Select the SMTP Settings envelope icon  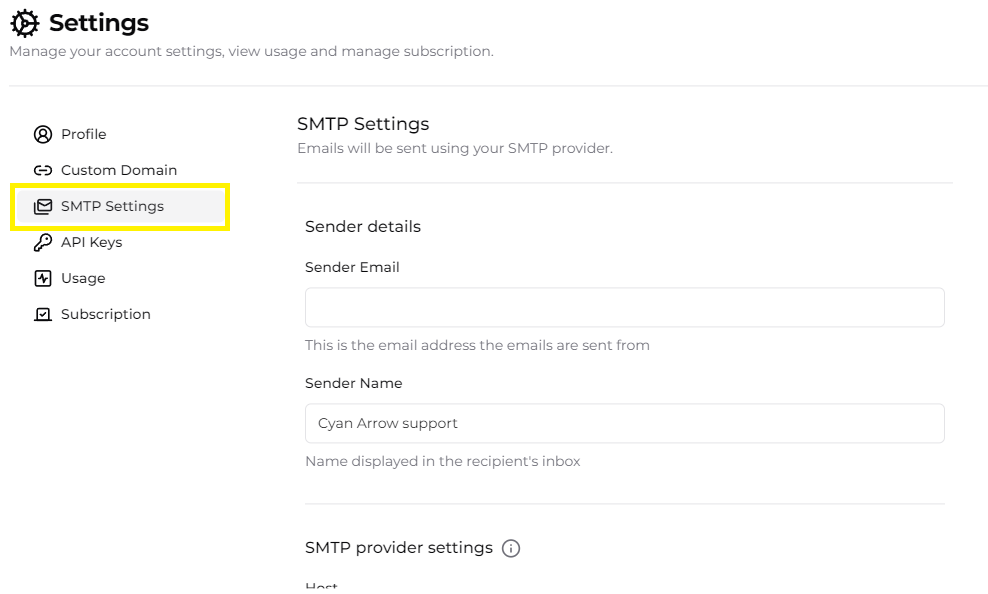tap(42, 206)
